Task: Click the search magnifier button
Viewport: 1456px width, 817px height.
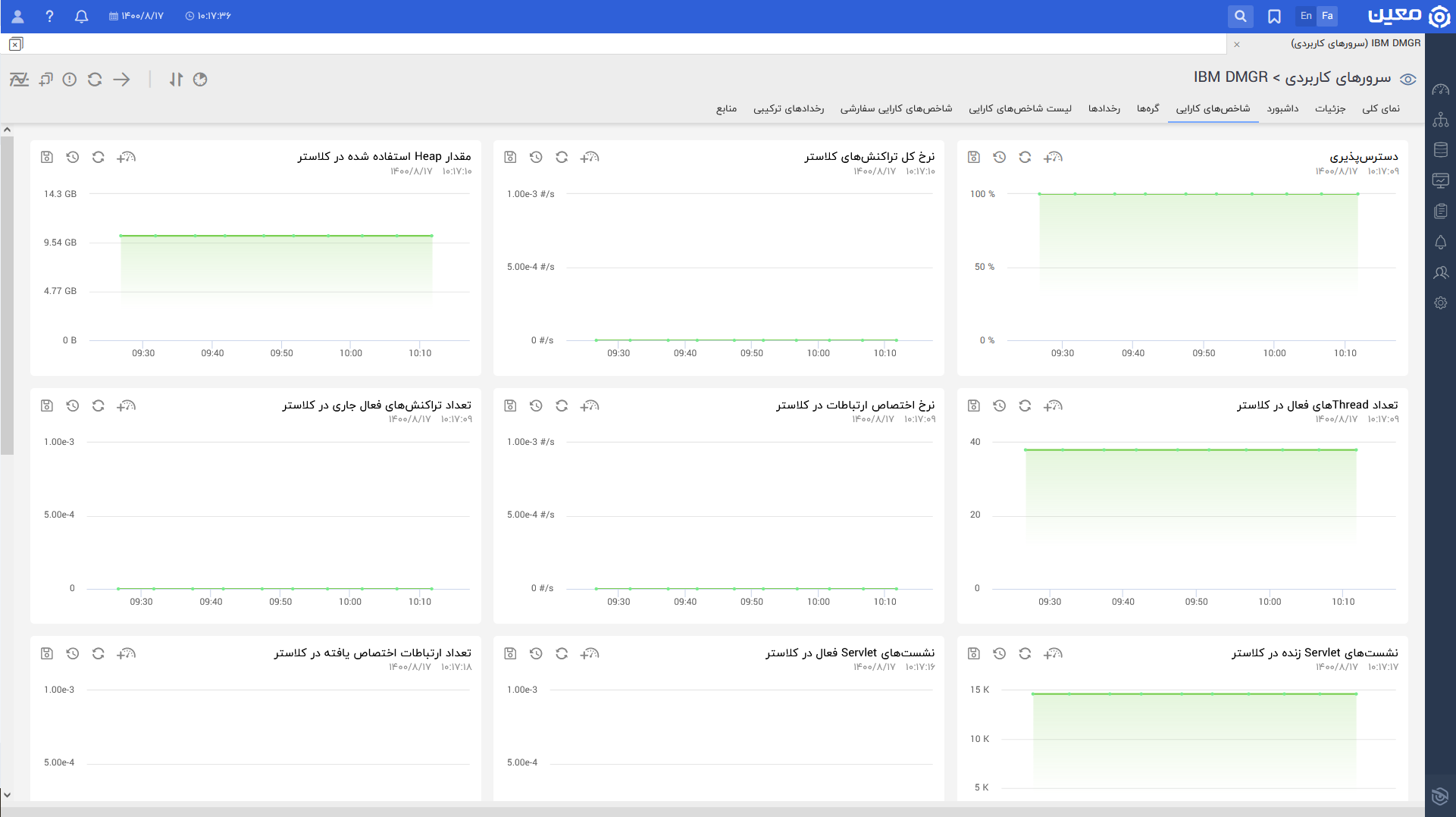Action: point(1240,16)
